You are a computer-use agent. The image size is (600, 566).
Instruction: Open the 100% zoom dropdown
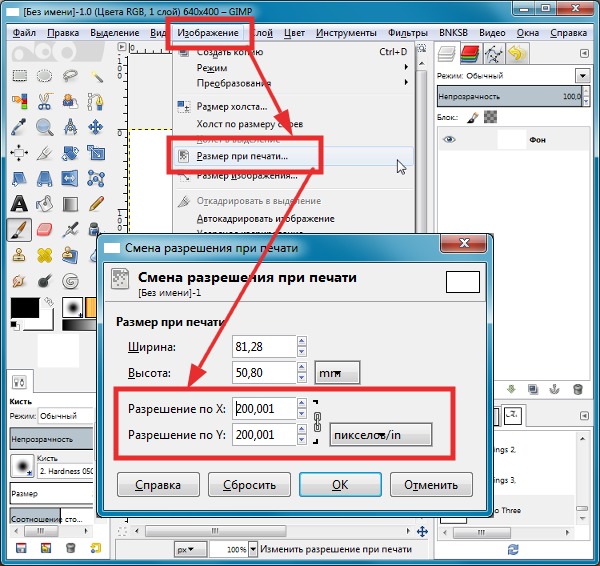253,550
